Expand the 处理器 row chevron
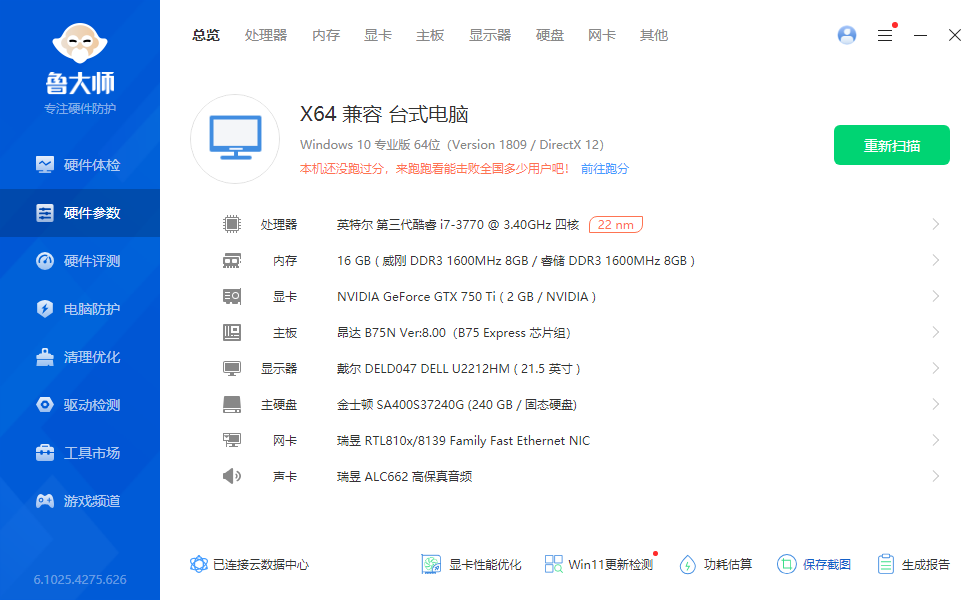The height and width of the screenshot is (600, 980). tap(936, 224)
